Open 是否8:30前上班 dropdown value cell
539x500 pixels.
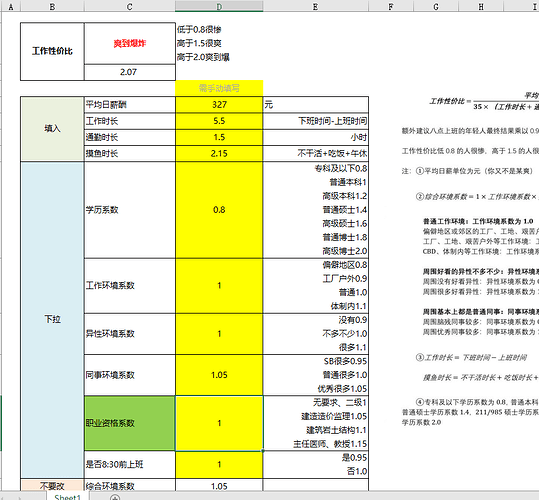pos(219,465)
